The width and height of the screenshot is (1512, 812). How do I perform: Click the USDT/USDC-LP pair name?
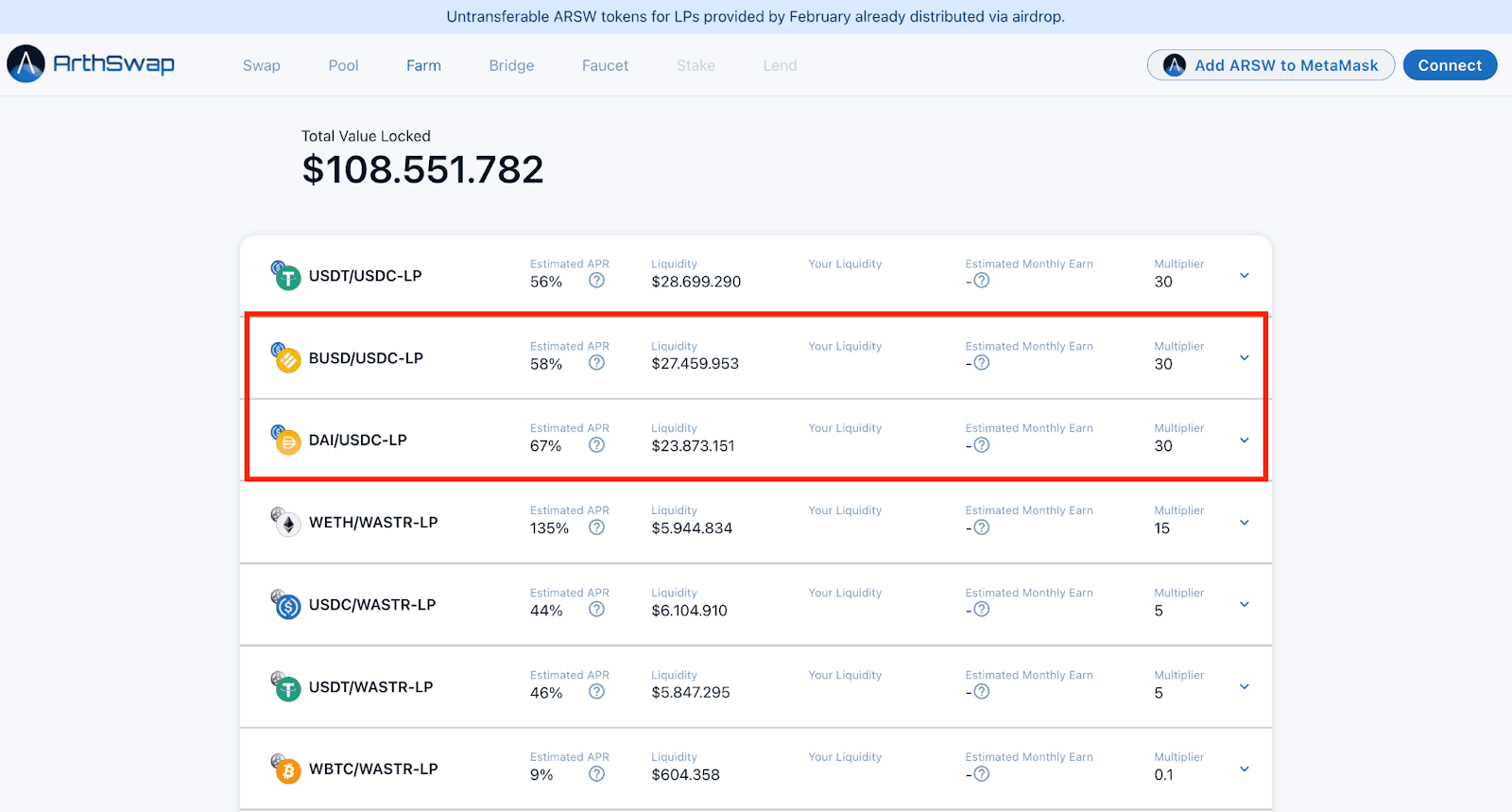pyautogui.click(x=366, y=276)
